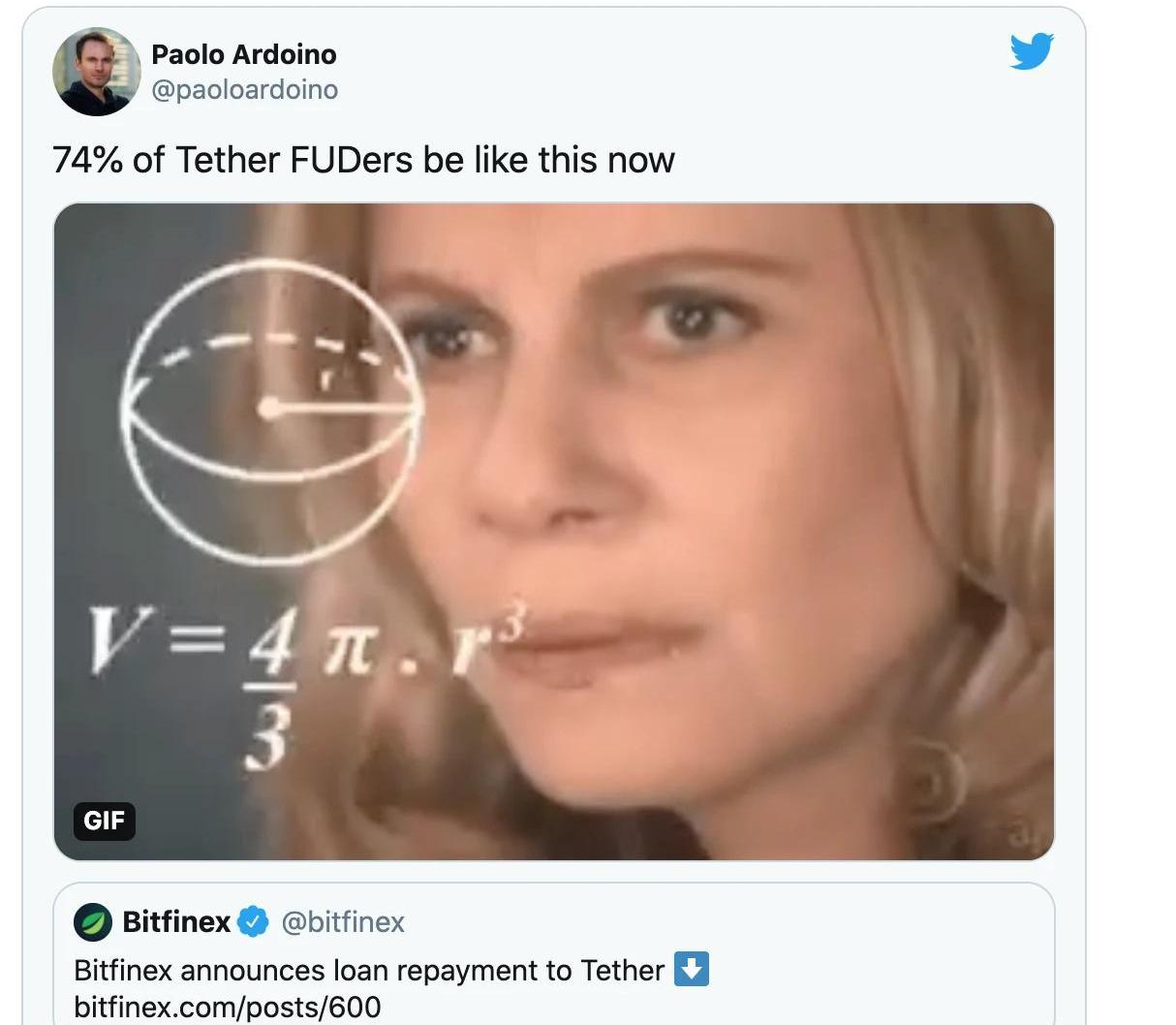The image size is (1176, 1025).
Task: Click the tweet text about Tether FUDers
Action: [363, 160]
